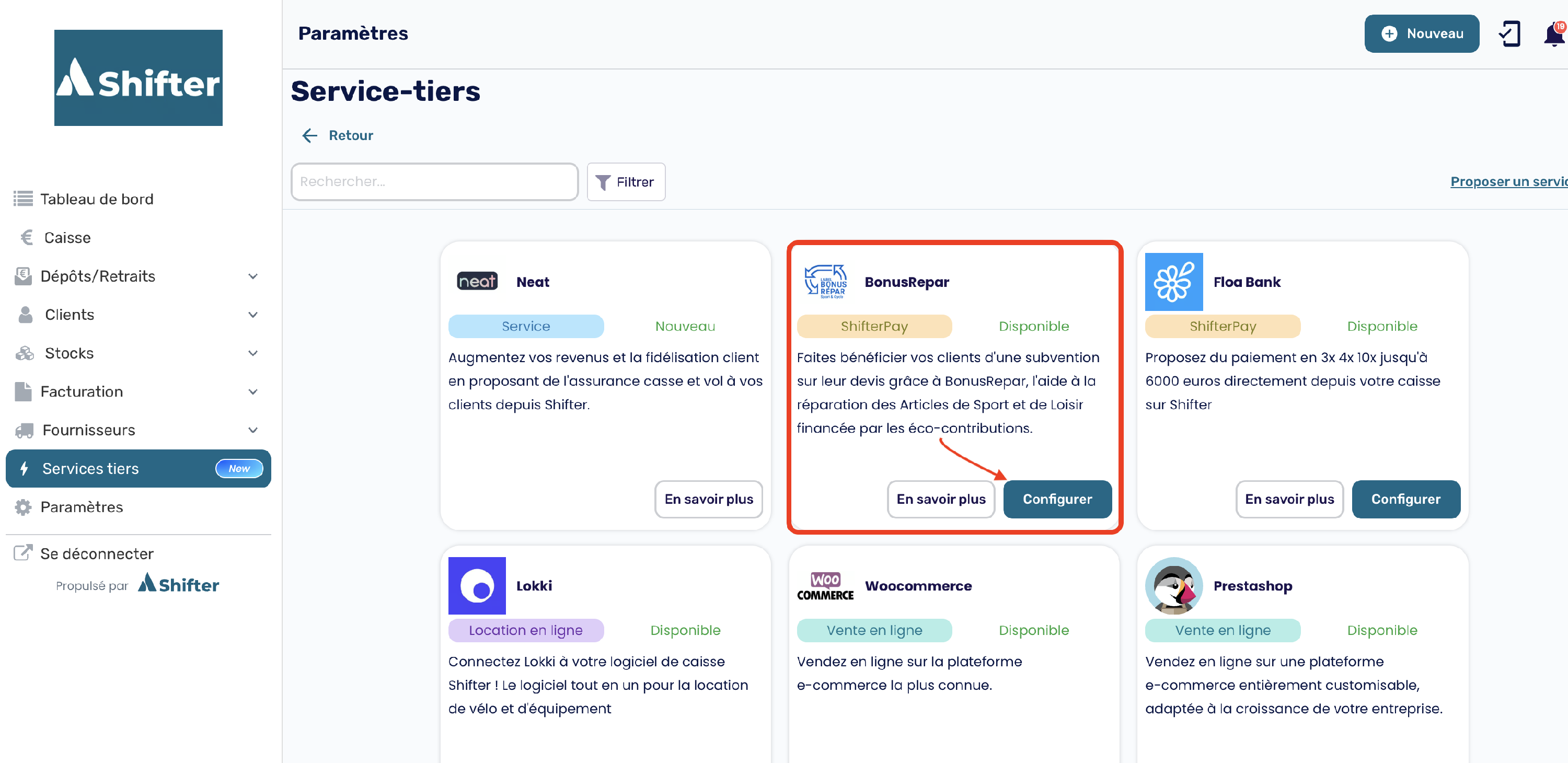Click En savoir plus on Neat card
1568x763 pixels.
709,499
